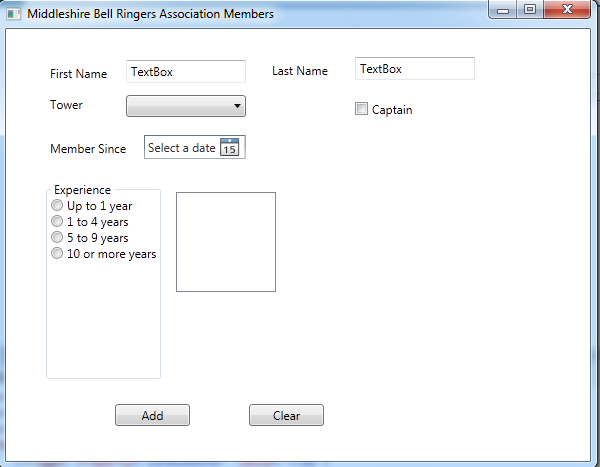
Task: Minimize the Bell Ringers window
Action: coord(503,10)
